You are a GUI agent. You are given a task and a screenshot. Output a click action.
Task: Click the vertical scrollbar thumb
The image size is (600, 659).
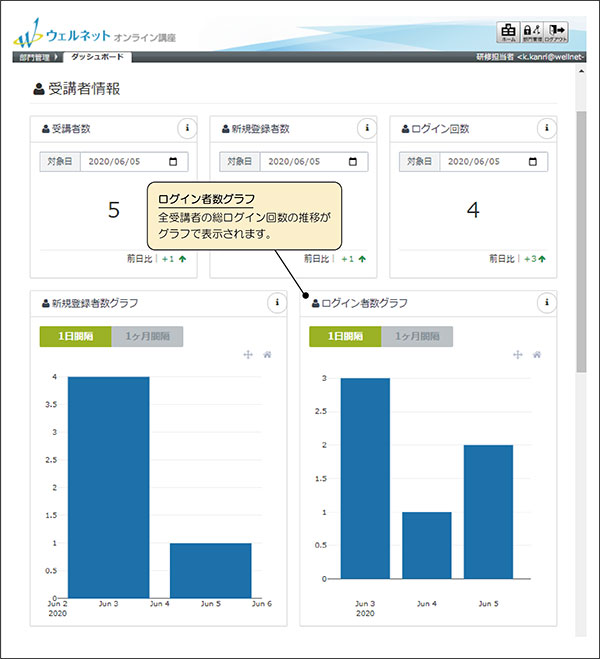pyautogui.click(x=581, y=242)
